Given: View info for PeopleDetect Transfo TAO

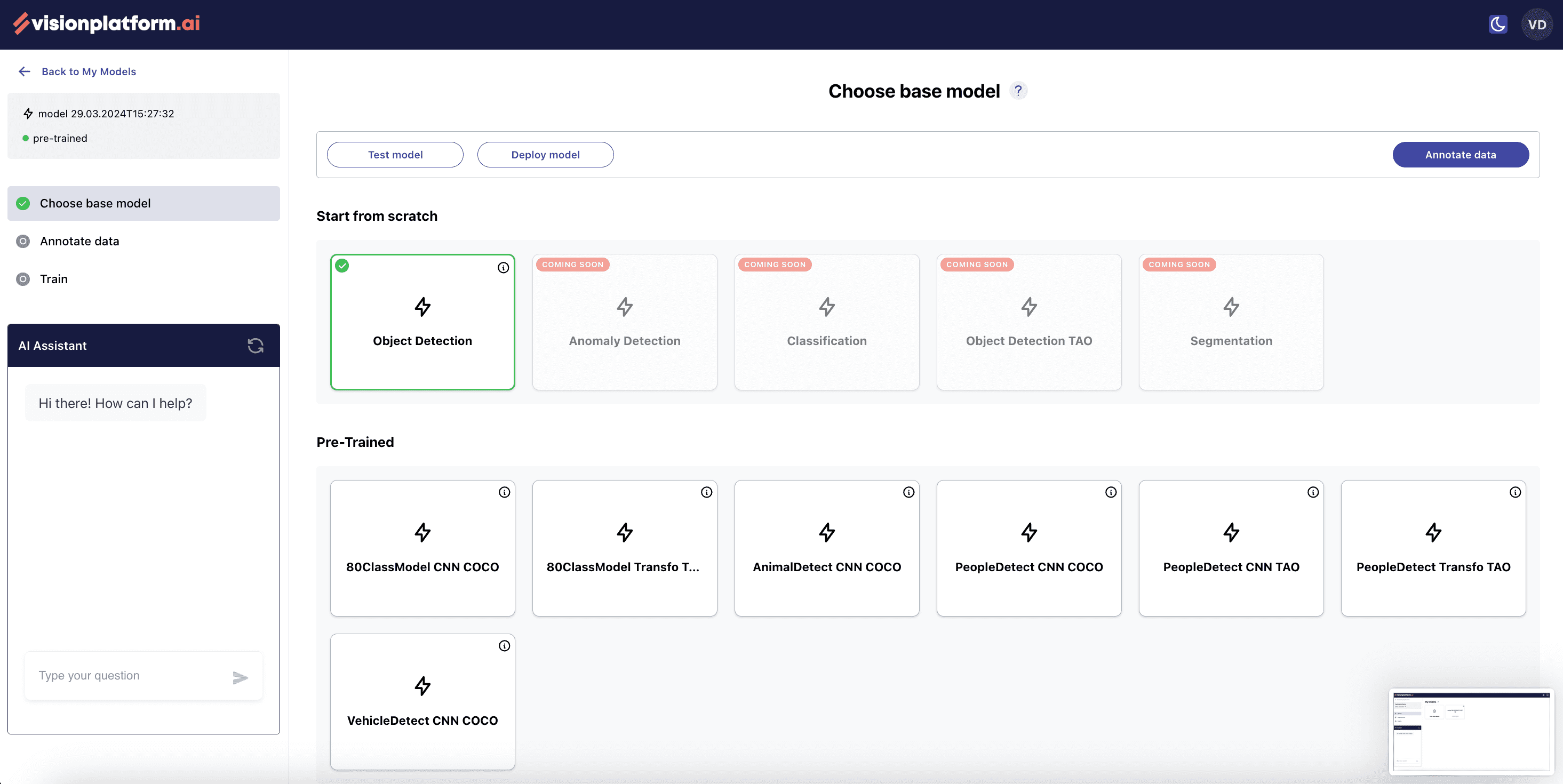Looking at the screenshot, I should pyautogui.click(x=1514, y=492).
